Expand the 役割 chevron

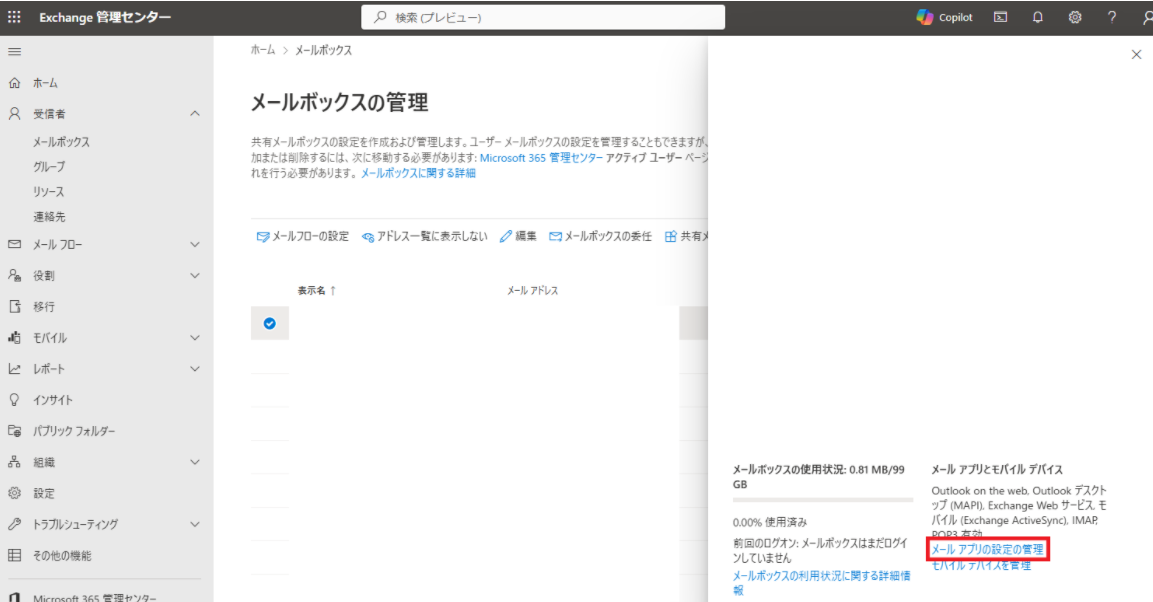(195, 276)
